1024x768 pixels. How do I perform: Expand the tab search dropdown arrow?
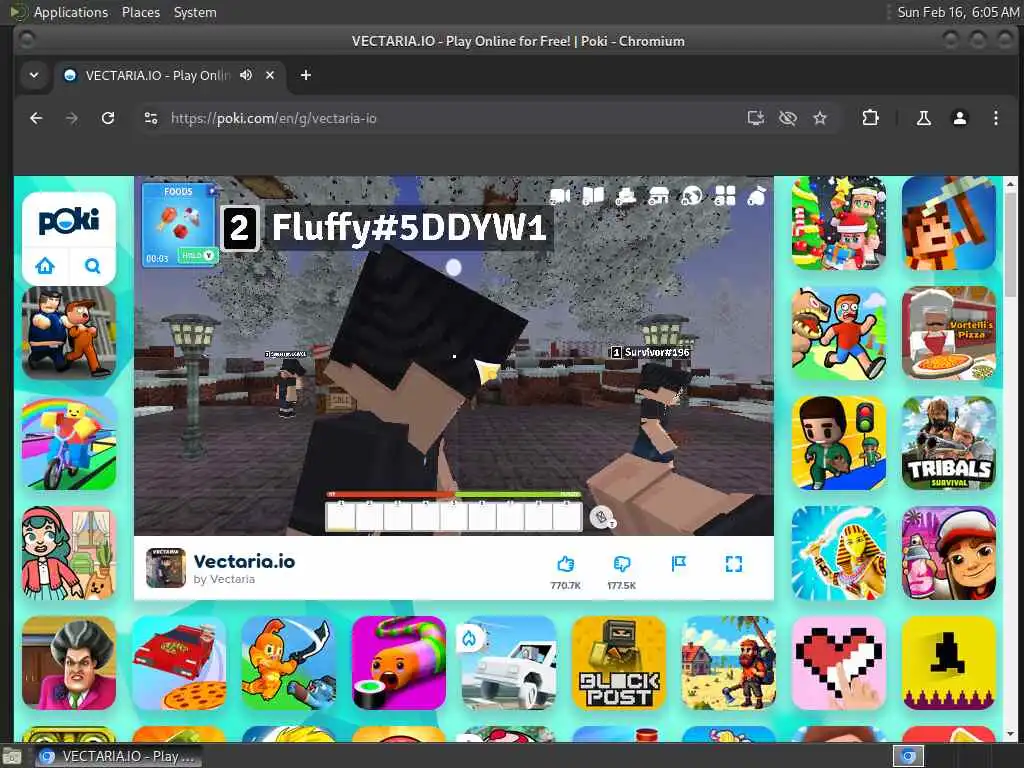(34, 75)
